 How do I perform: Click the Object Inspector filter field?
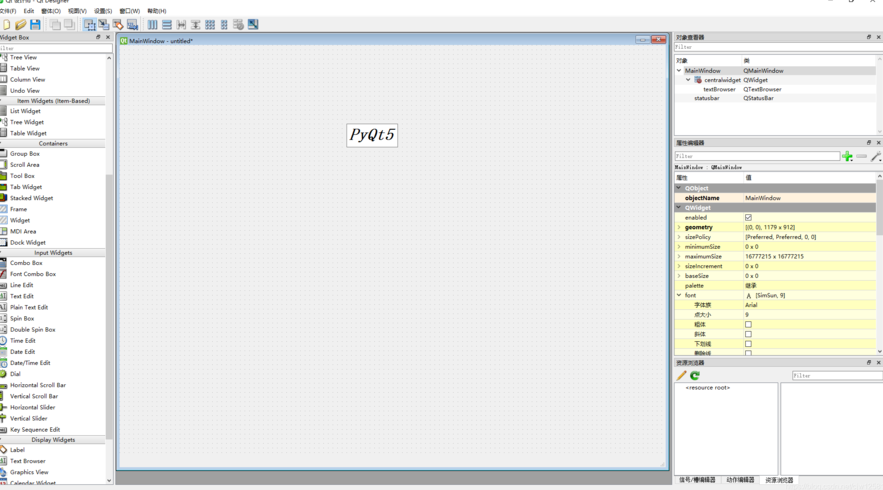(x=778, y=47)
